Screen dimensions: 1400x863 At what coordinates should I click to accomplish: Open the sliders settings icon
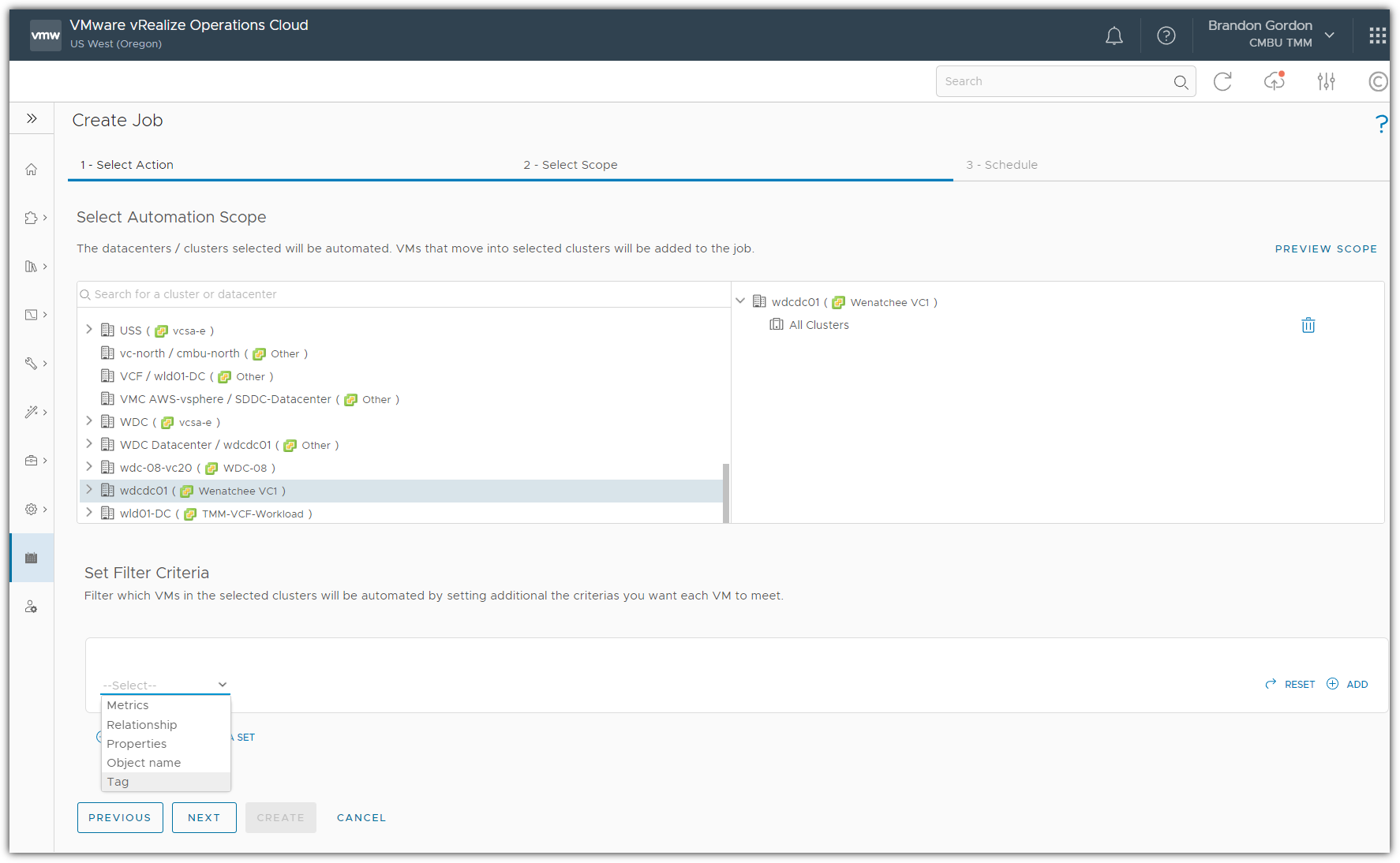pos(1326,81)
